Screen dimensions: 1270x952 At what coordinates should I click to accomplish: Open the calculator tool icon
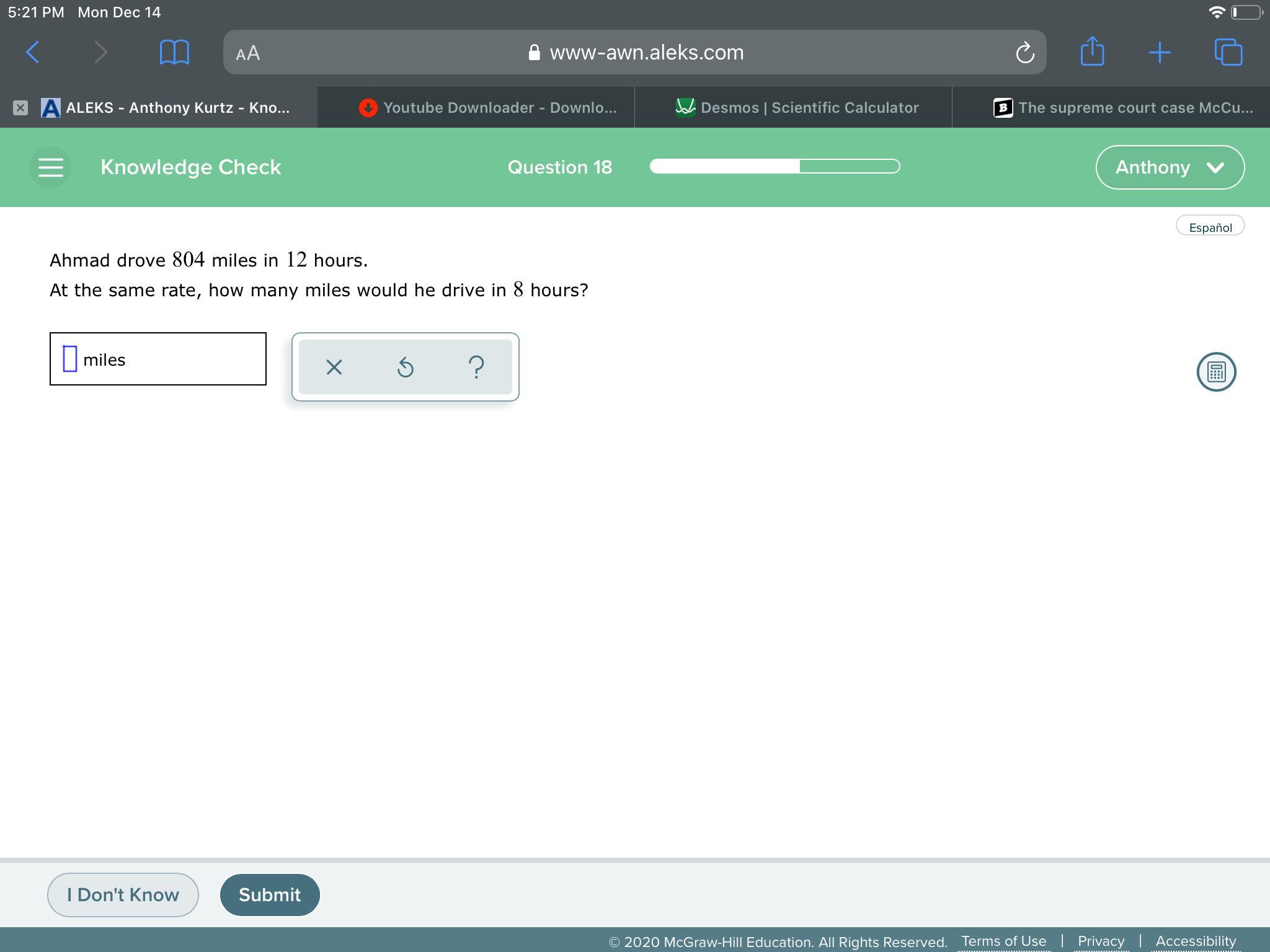pyautogui.click(x=1215, y=372)
